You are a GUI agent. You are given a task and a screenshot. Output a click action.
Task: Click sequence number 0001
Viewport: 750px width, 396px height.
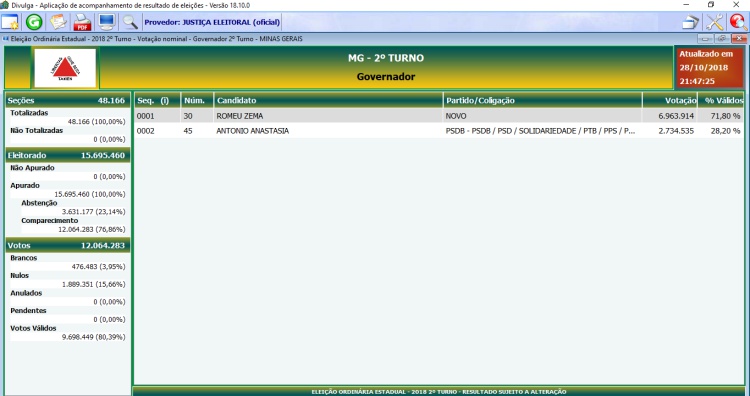pos(145,116)
